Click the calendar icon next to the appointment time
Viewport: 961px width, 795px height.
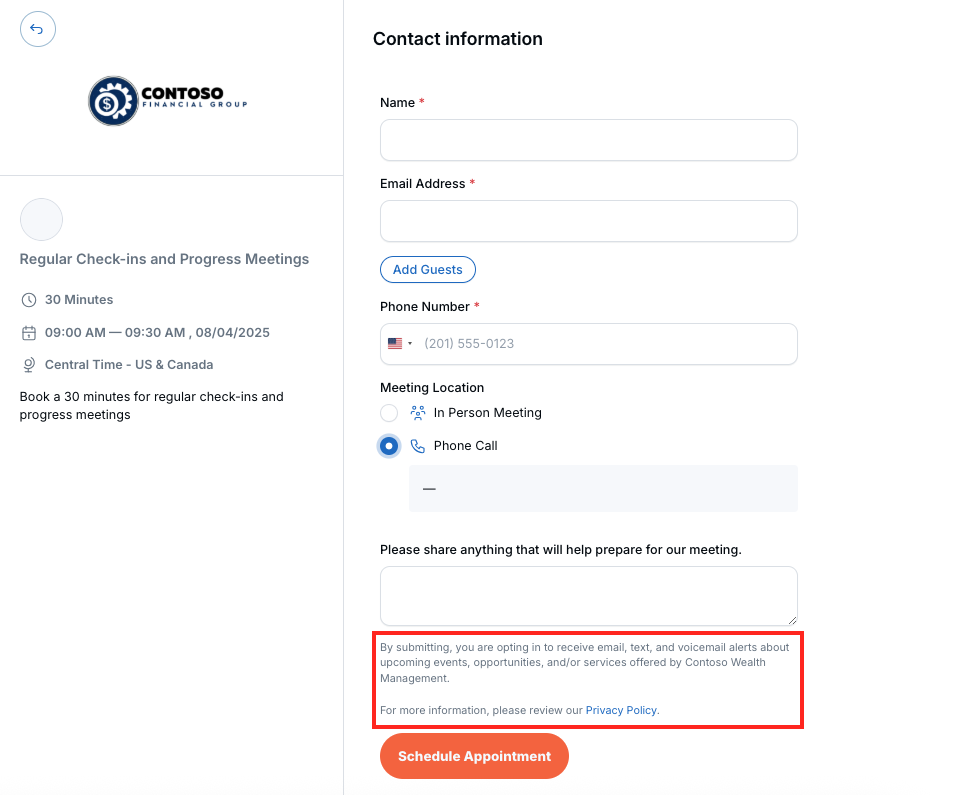pyautogui.click(x=29, y=333)
